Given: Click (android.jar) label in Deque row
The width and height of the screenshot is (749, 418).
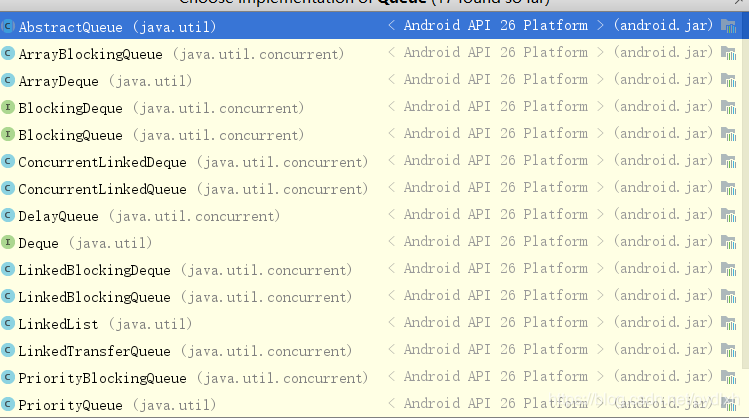Looking at the screenshot, I should click(x=663, y=241).
